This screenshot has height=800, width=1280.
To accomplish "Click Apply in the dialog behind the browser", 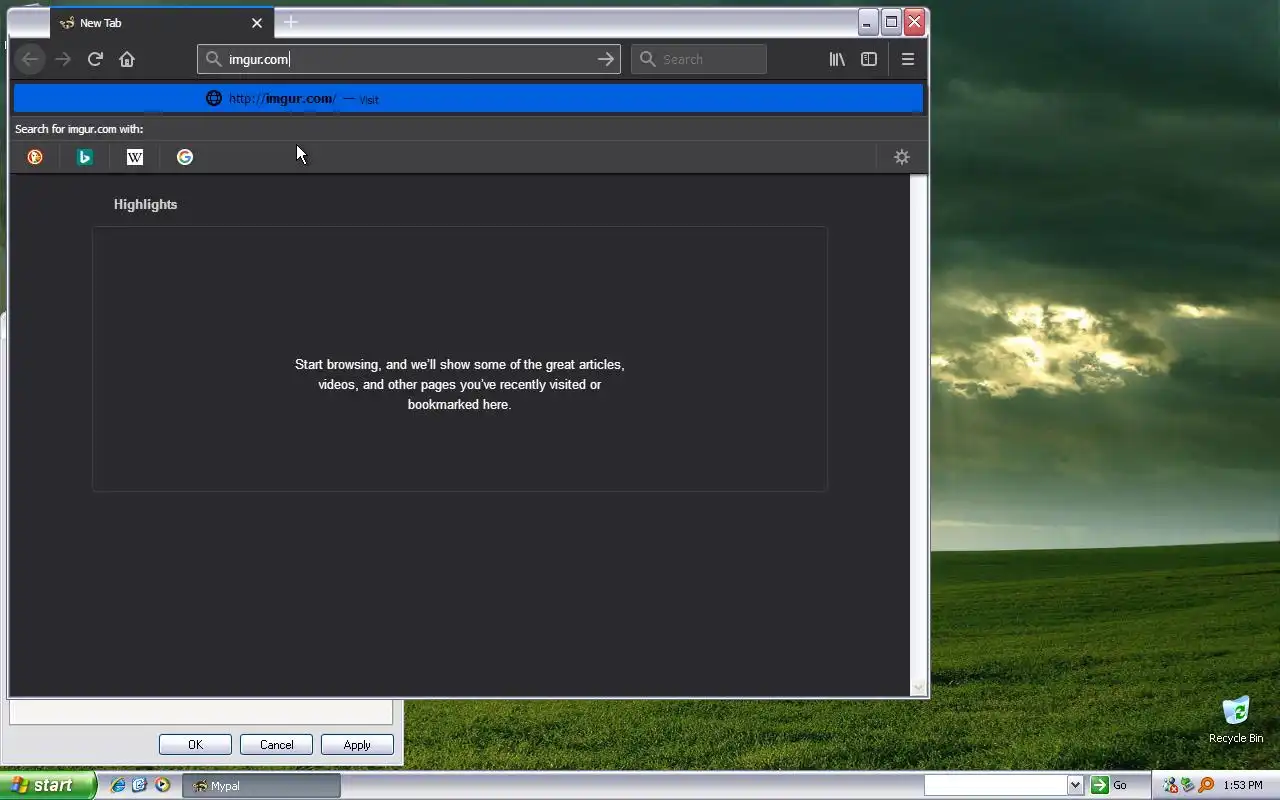I will point(357,745).
